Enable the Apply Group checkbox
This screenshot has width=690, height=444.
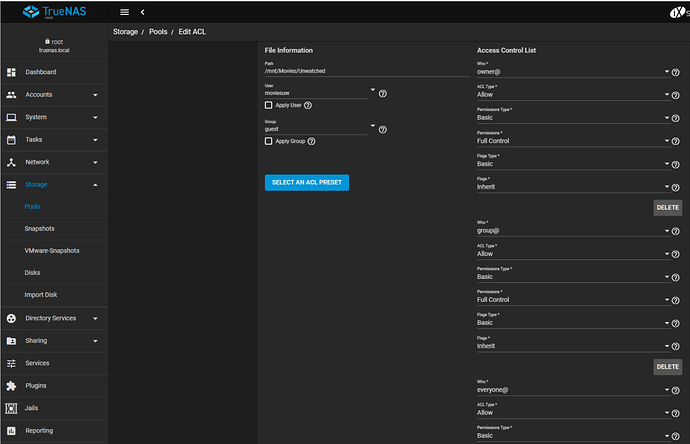[x=268, y=141]
